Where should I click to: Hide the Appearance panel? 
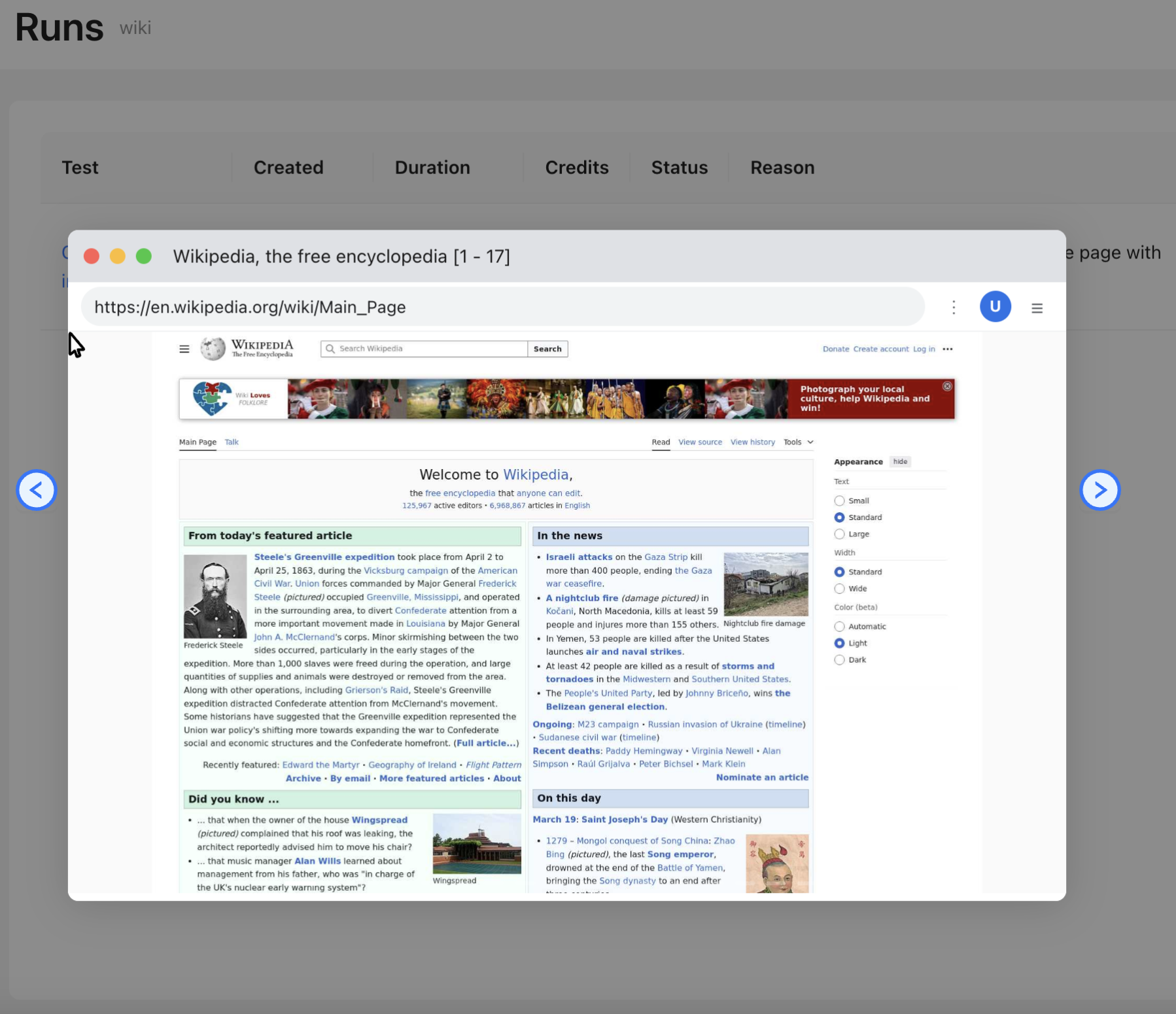tap(901, 462)
